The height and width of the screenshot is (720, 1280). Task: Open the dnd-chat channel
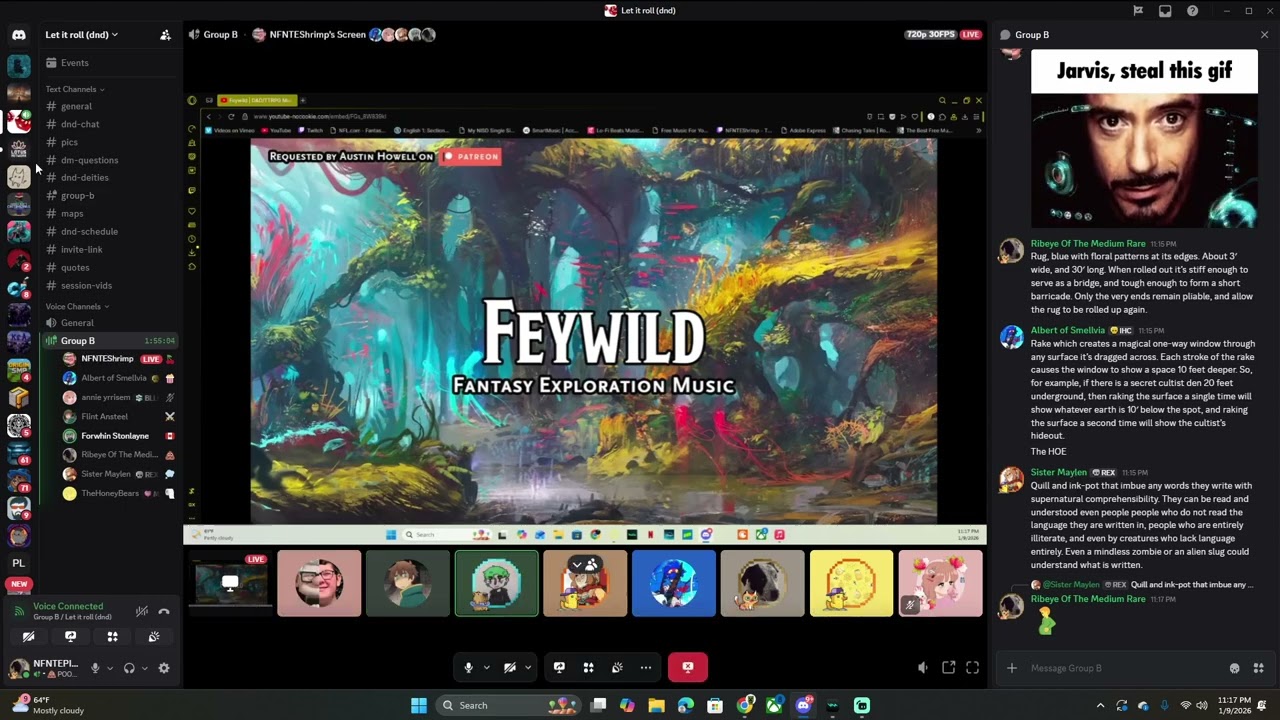click(x=110, y=124)
